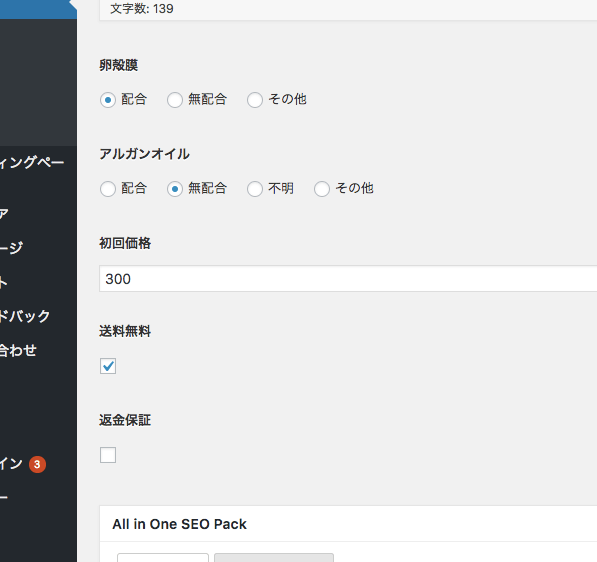Click the white button below SEO Pack header
The image size is (597, 562).
(x=163, y=557)
